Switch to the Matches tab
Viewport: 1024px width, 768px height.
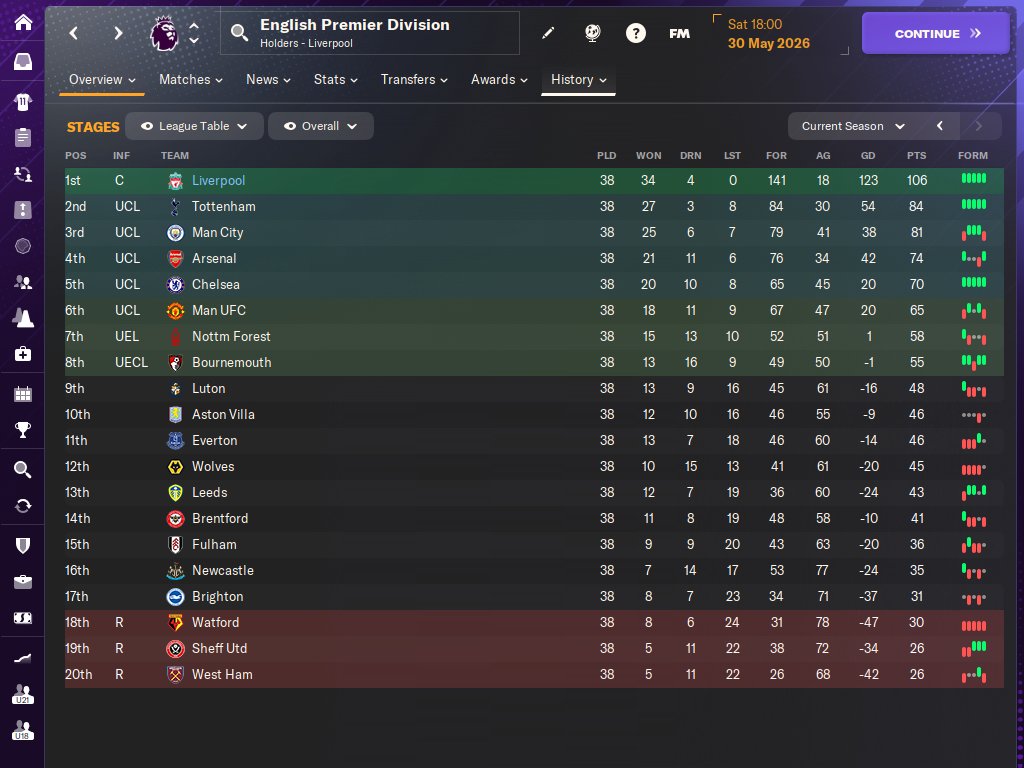coord(190,80)
